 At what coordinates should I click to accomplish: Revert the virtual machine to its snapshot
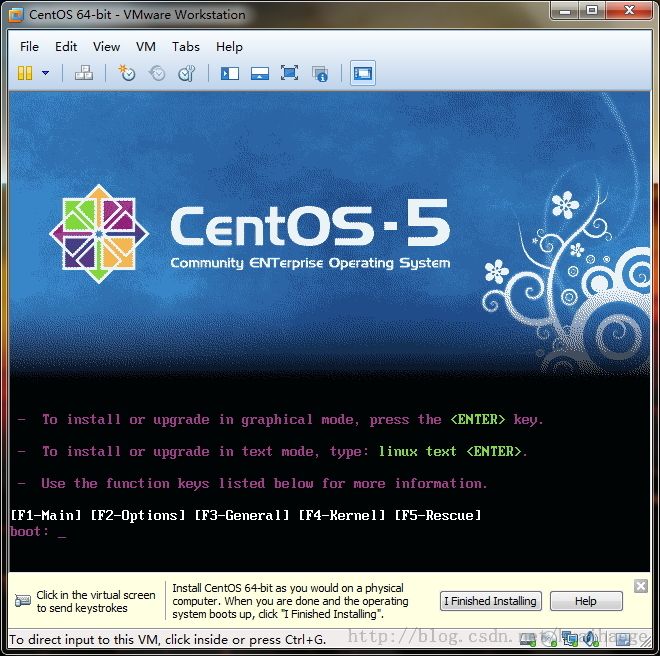click(x=157, y=73)
